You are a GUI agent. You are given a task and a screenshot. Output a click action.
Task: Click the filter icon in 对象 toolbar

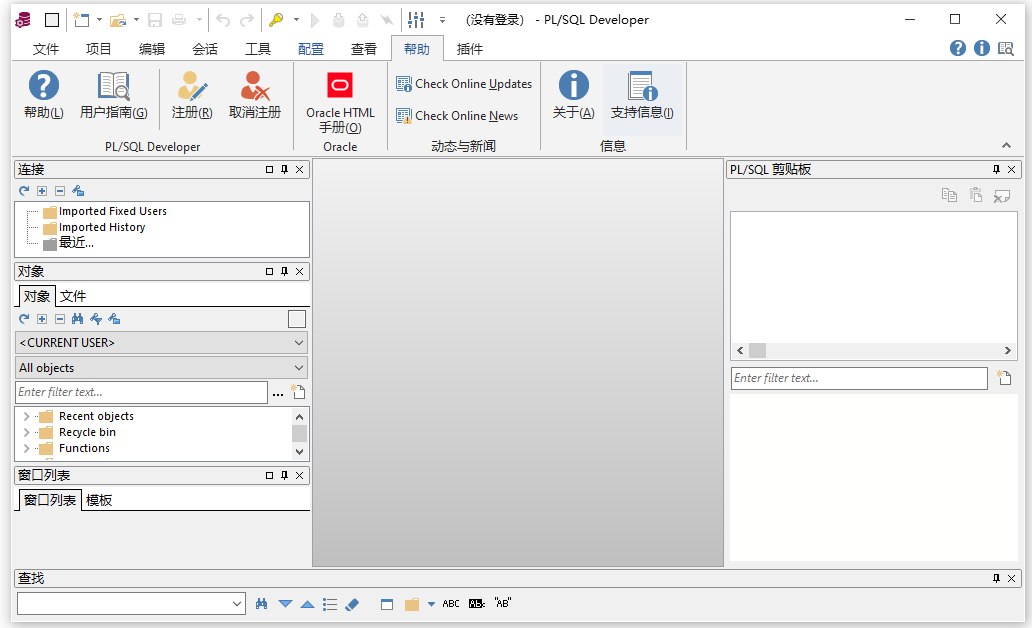[x=96, y=319]
